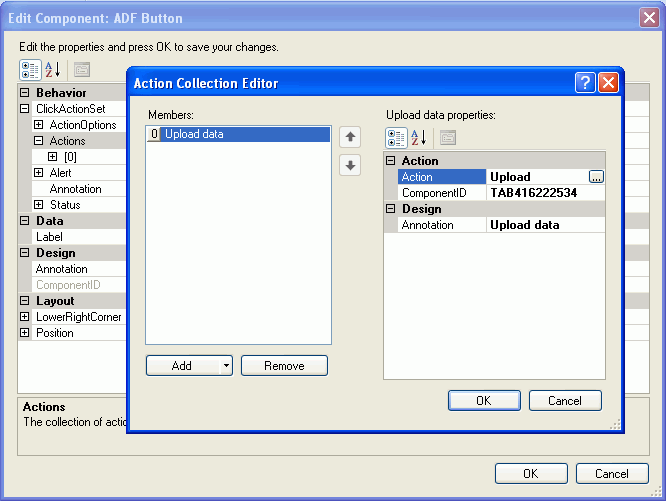Viewport: 666px width, 501px height.
Task: Collapse the Design category in Edit Component
Action: pyautogui.click(x=25, y=253)
